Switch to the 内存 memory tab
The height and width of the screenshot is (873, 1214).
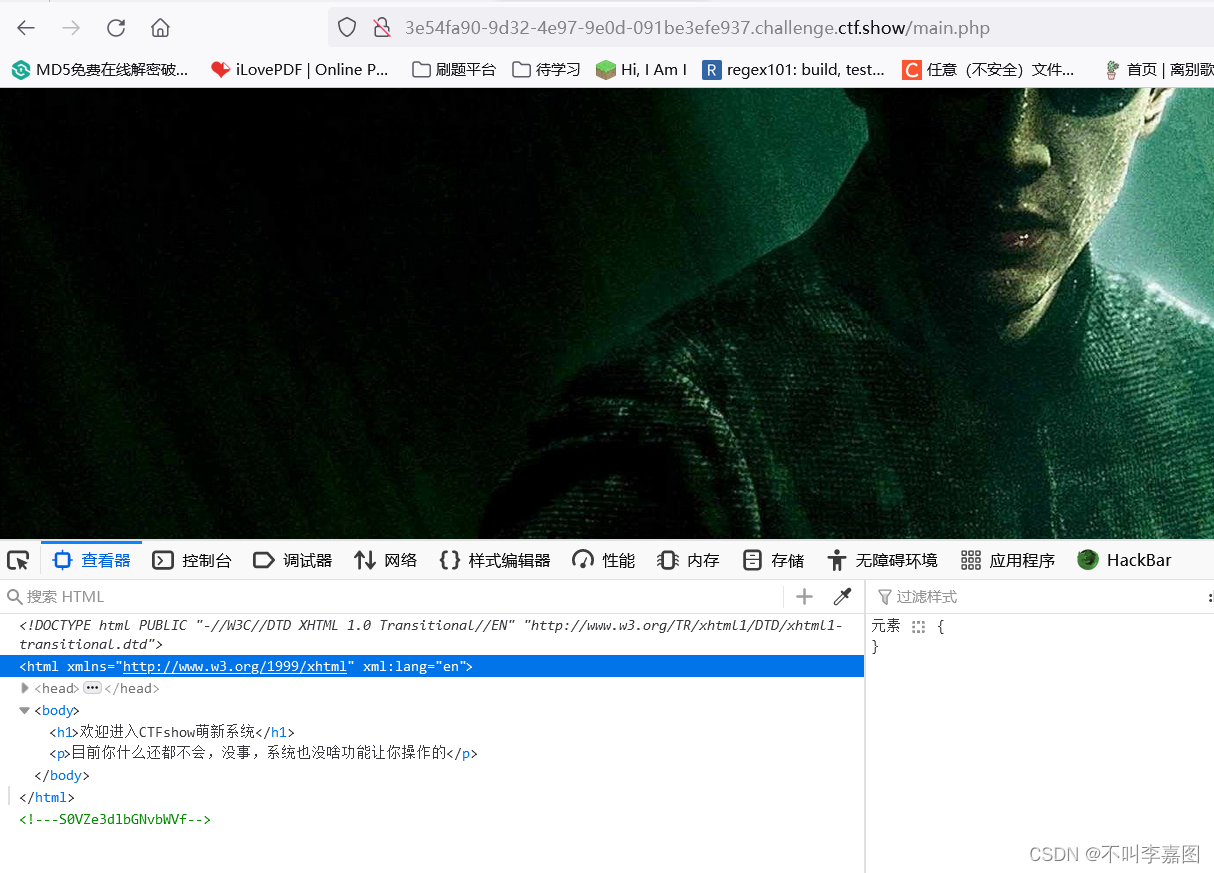point(689,560)
